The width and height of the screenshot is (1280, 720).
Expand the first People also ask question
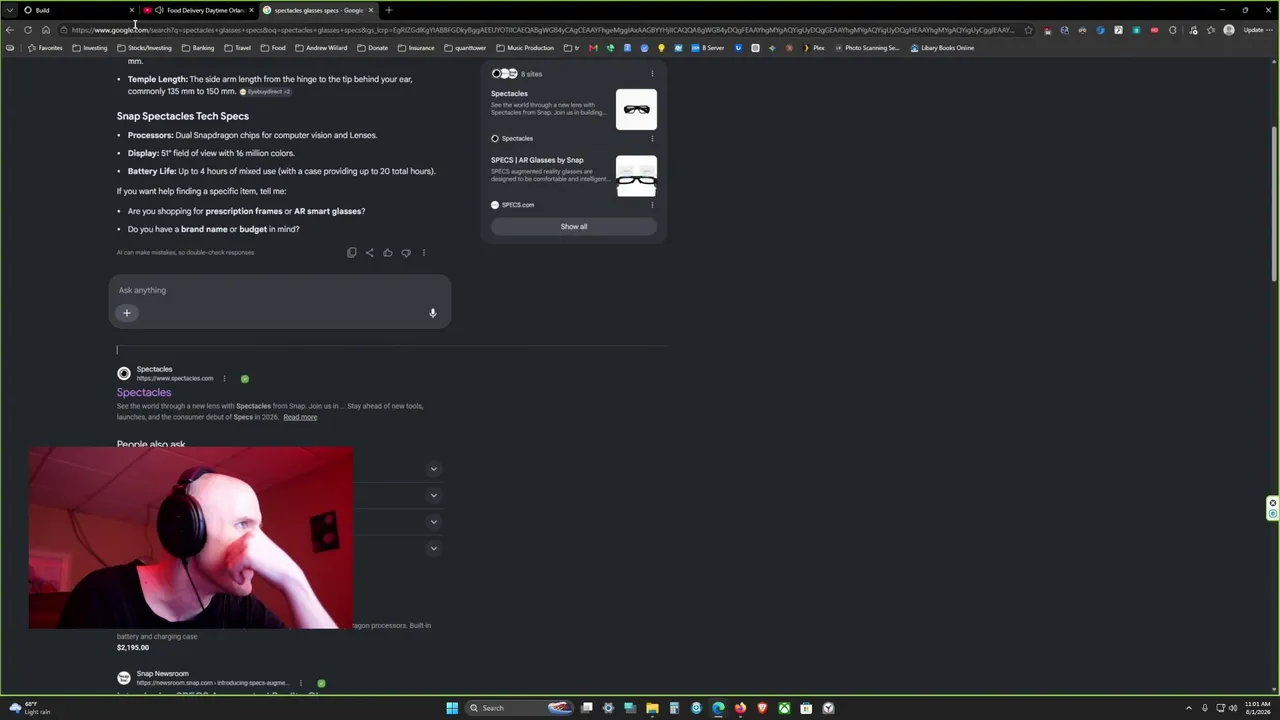coord(433,469)
